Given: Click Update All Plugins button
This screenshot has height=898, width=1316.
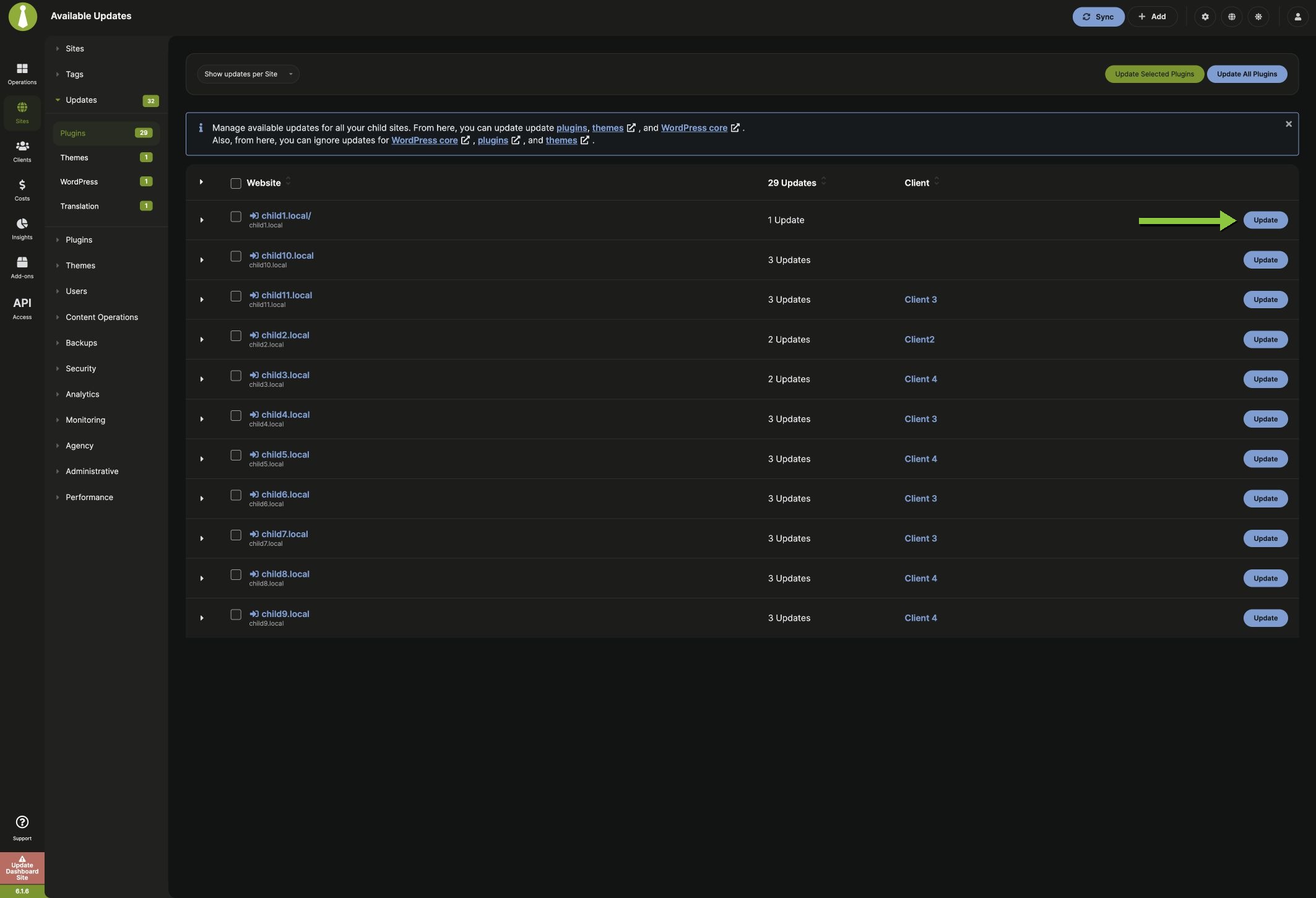Looking at the screenshot, I should (x=1247, y=74).
